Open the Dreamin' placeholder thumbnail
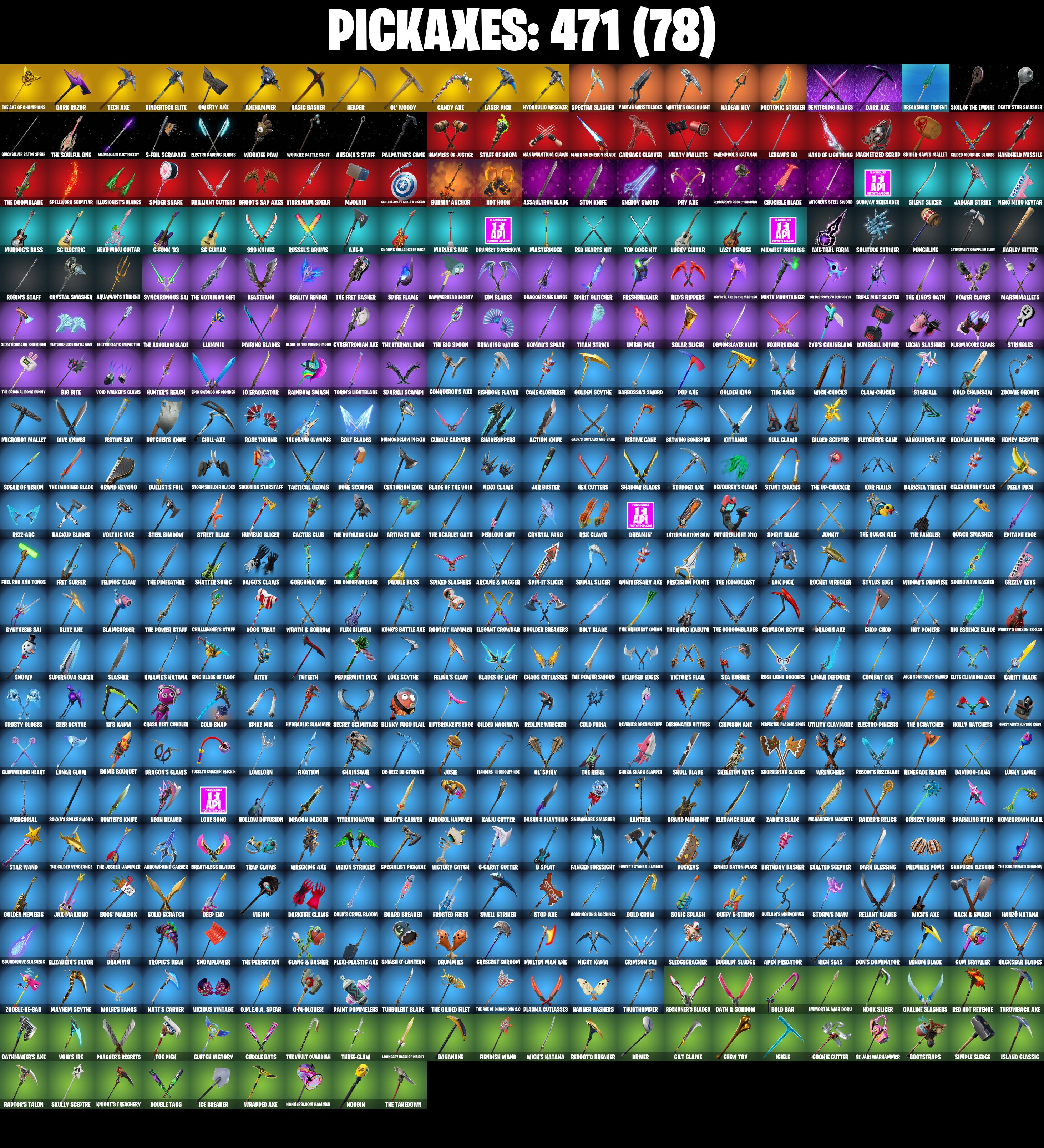Screen dimensions: 1044x1148 (640, 515)
